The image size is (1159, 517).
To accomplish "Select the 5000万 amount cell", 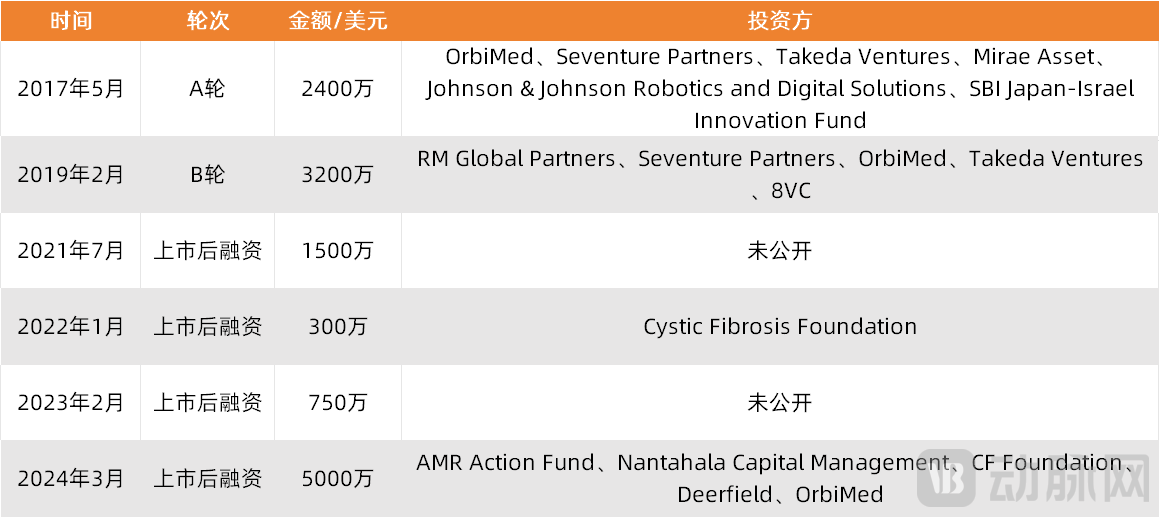I will pos(337,478).
